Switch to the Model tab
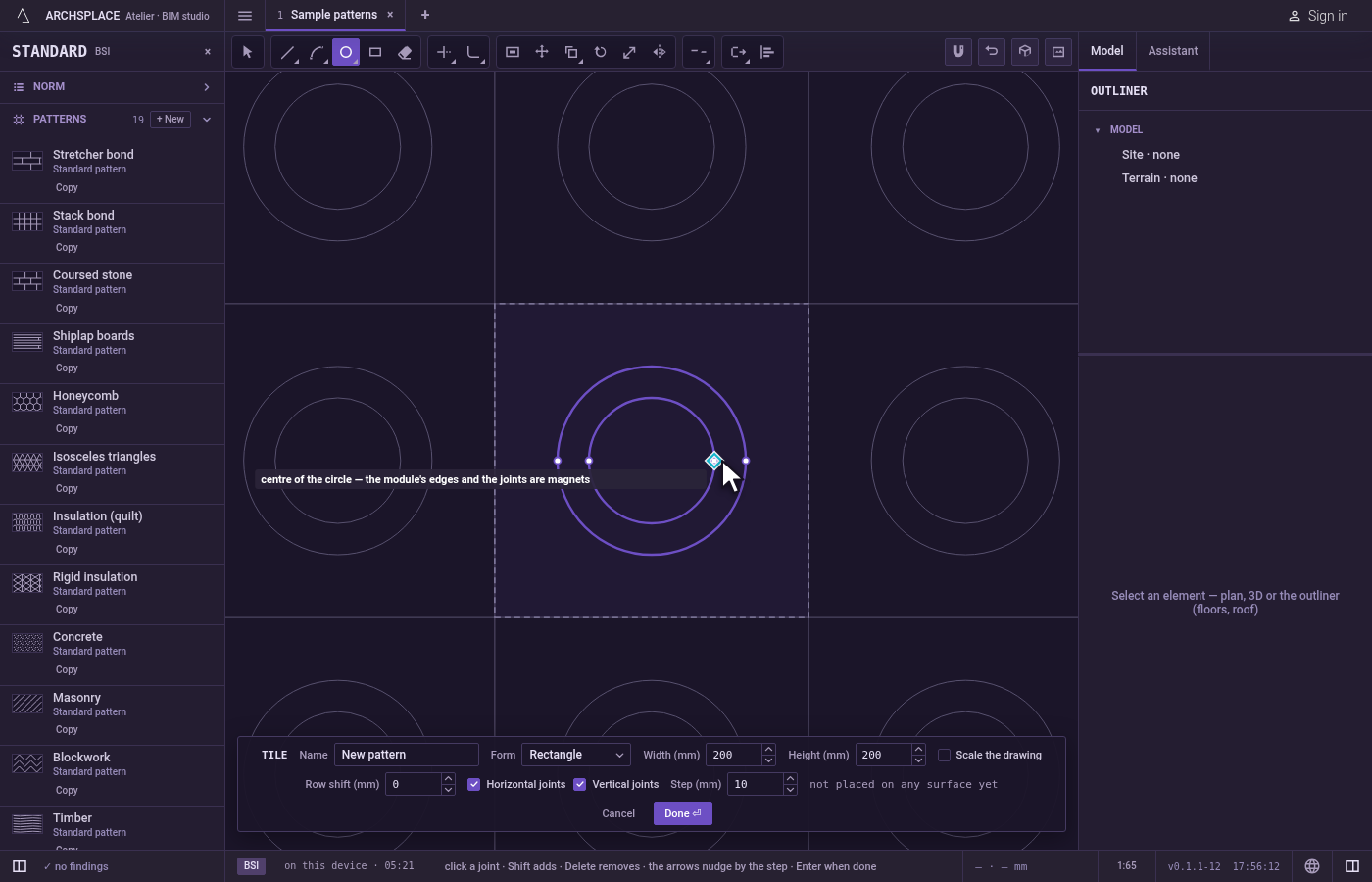The image size is (1372, 882). coord(1107,51)
